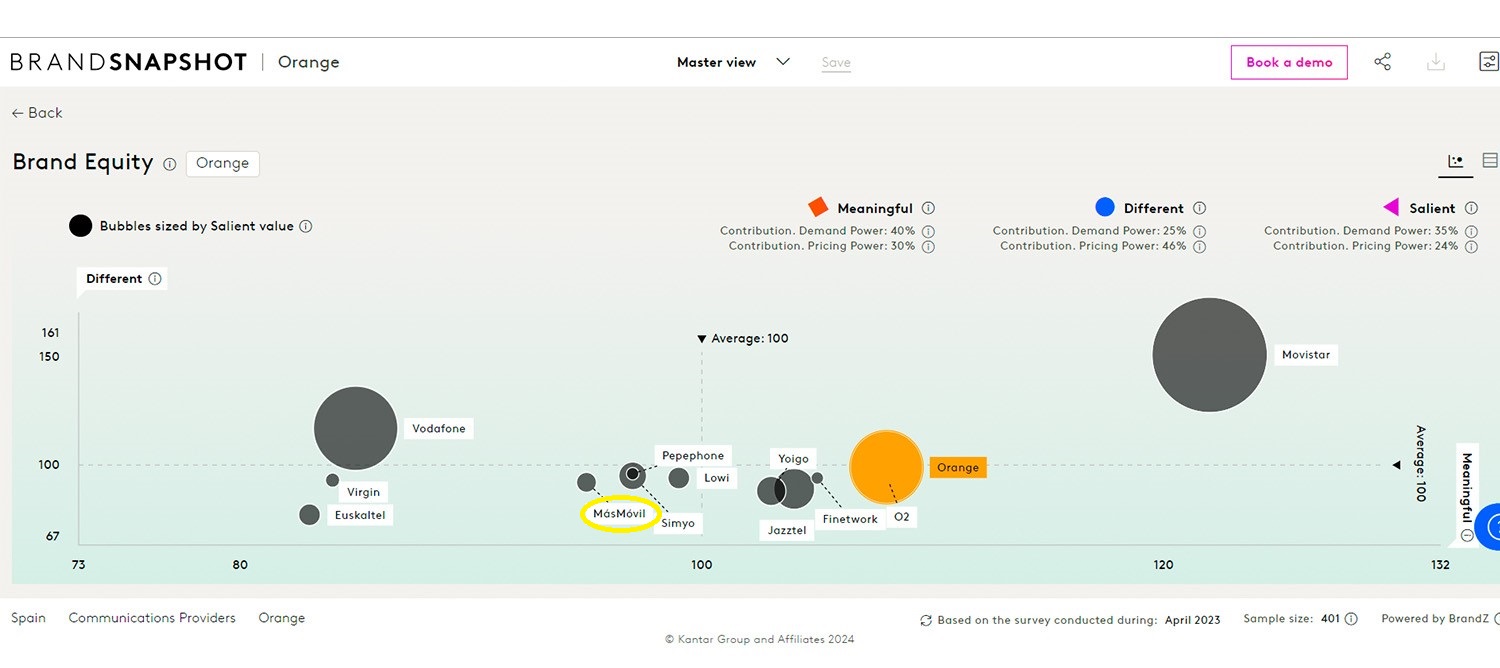Screen dimensions: 1500x668
Task: Click the info icon next to Meaningful label
Action: pos(928,208)
